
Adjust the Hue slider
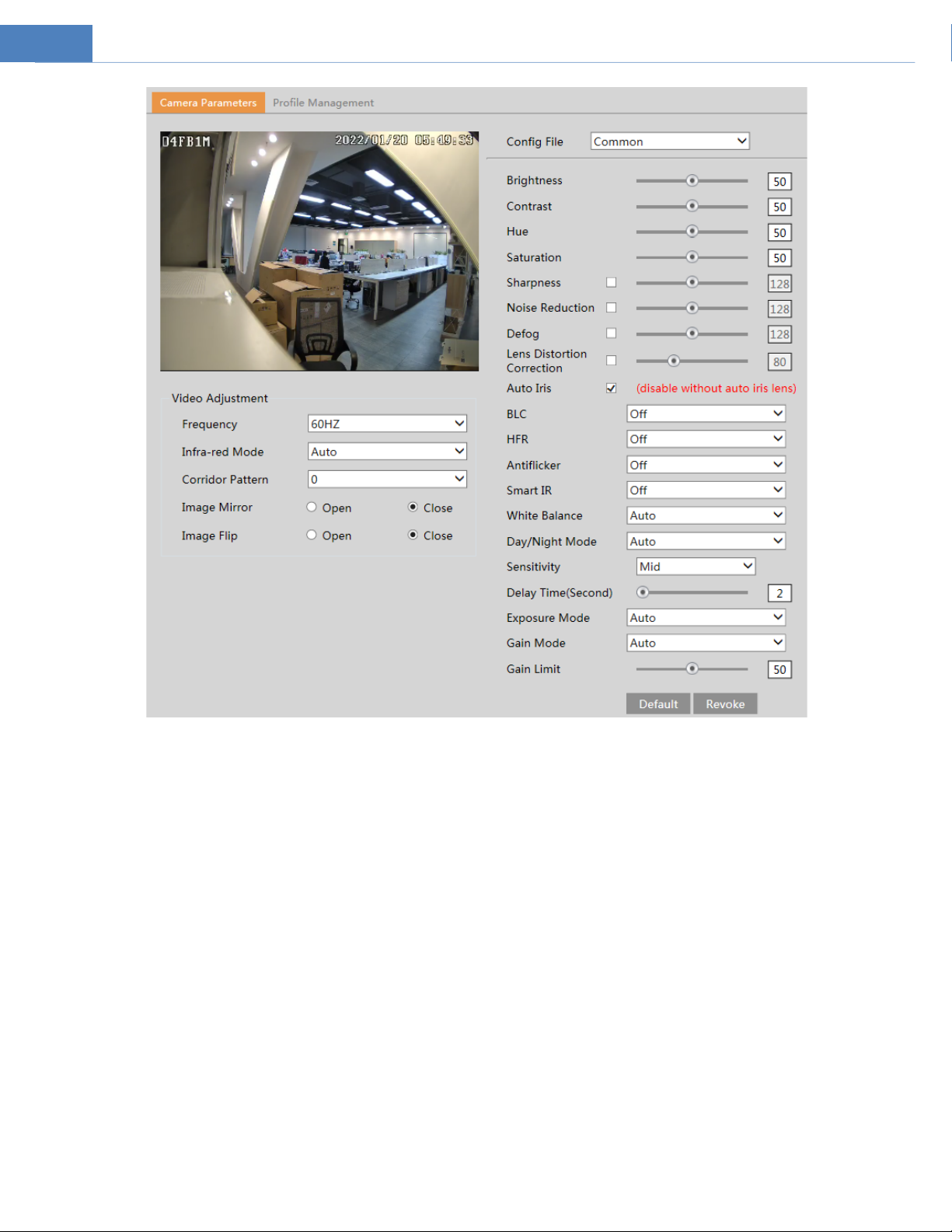(692, 232)
